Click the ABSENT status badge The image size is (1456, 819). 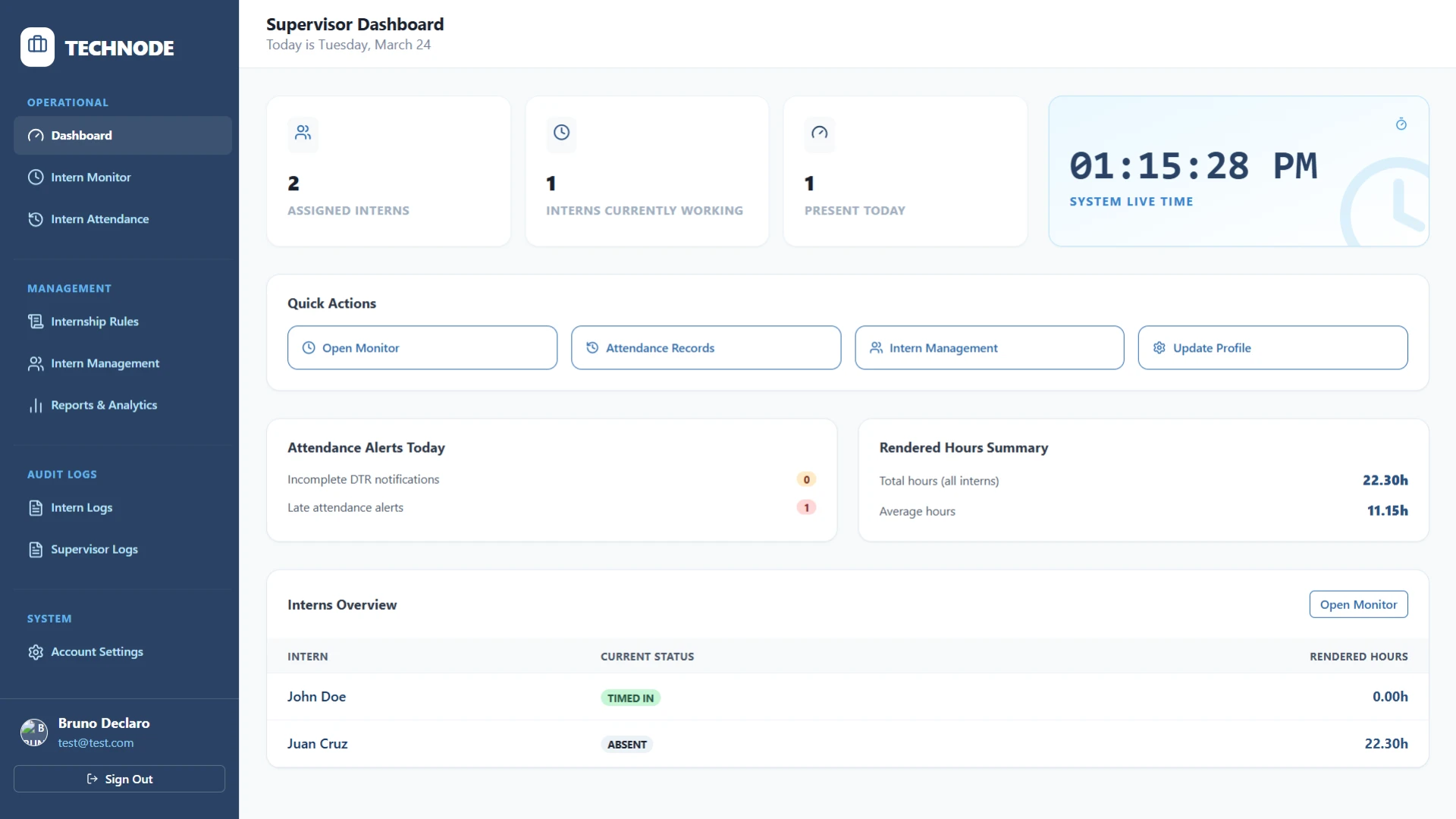point(627,745)
